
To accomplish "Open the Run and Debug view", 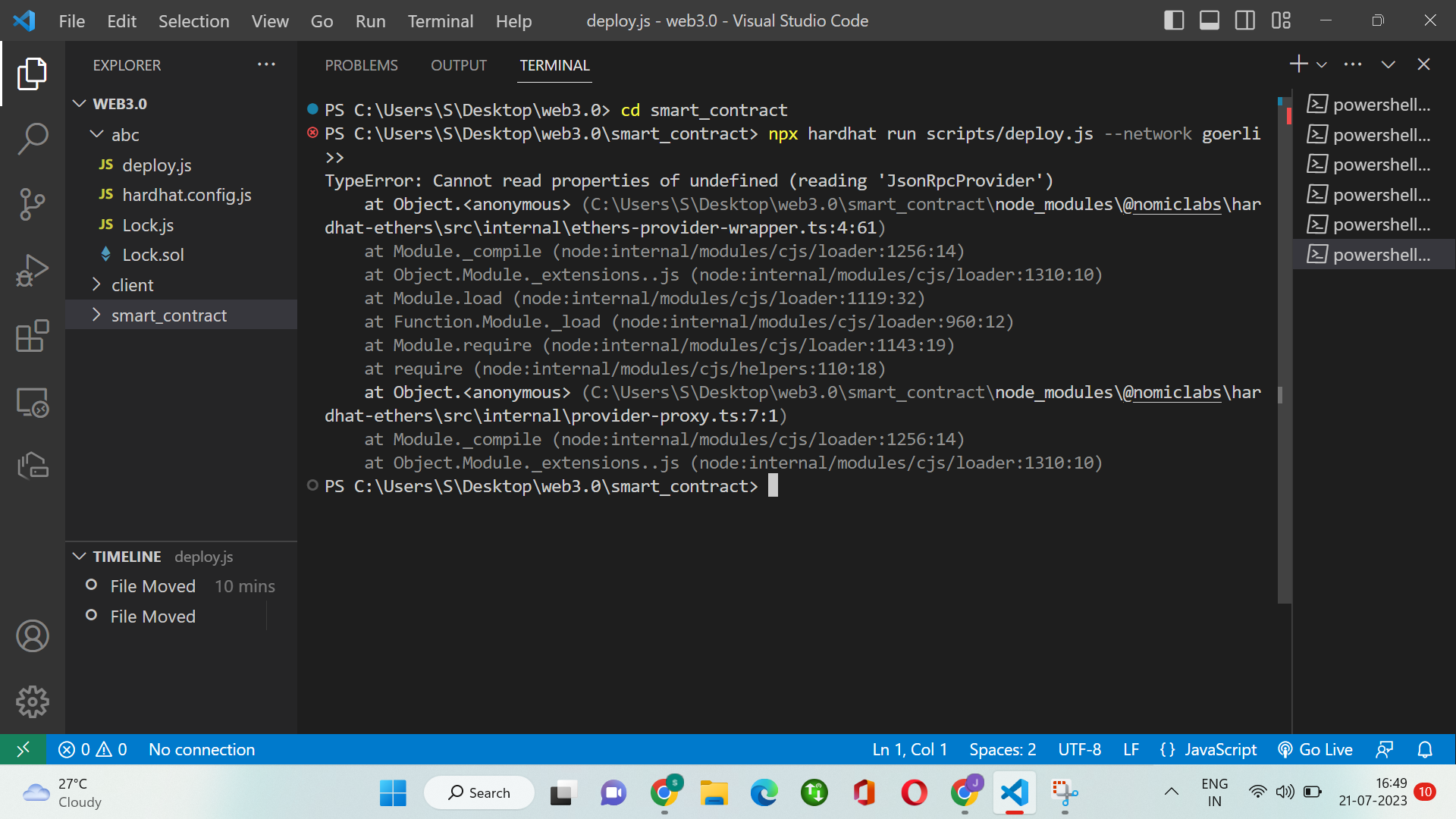I will coord(33,269).
